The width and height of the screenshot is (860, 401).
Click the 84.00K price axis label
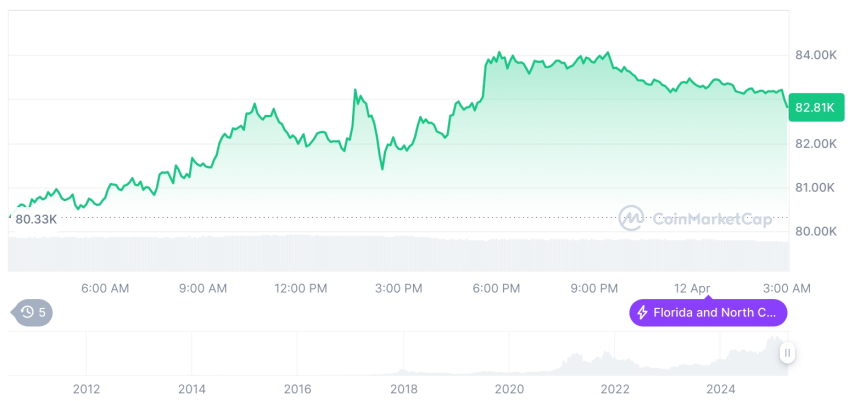[816, 55]
